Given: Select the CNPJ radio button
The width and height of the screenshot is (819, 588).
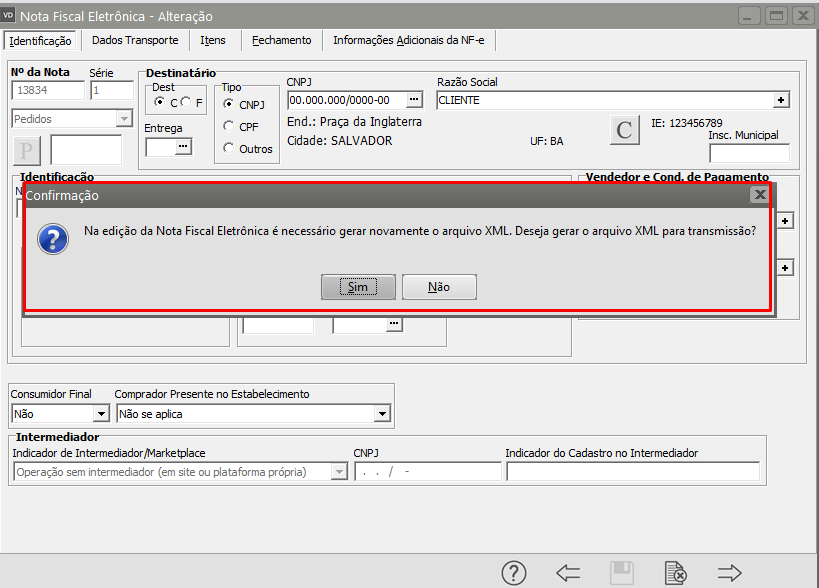Looking at the screenshot, I should [x=230, y=104].
